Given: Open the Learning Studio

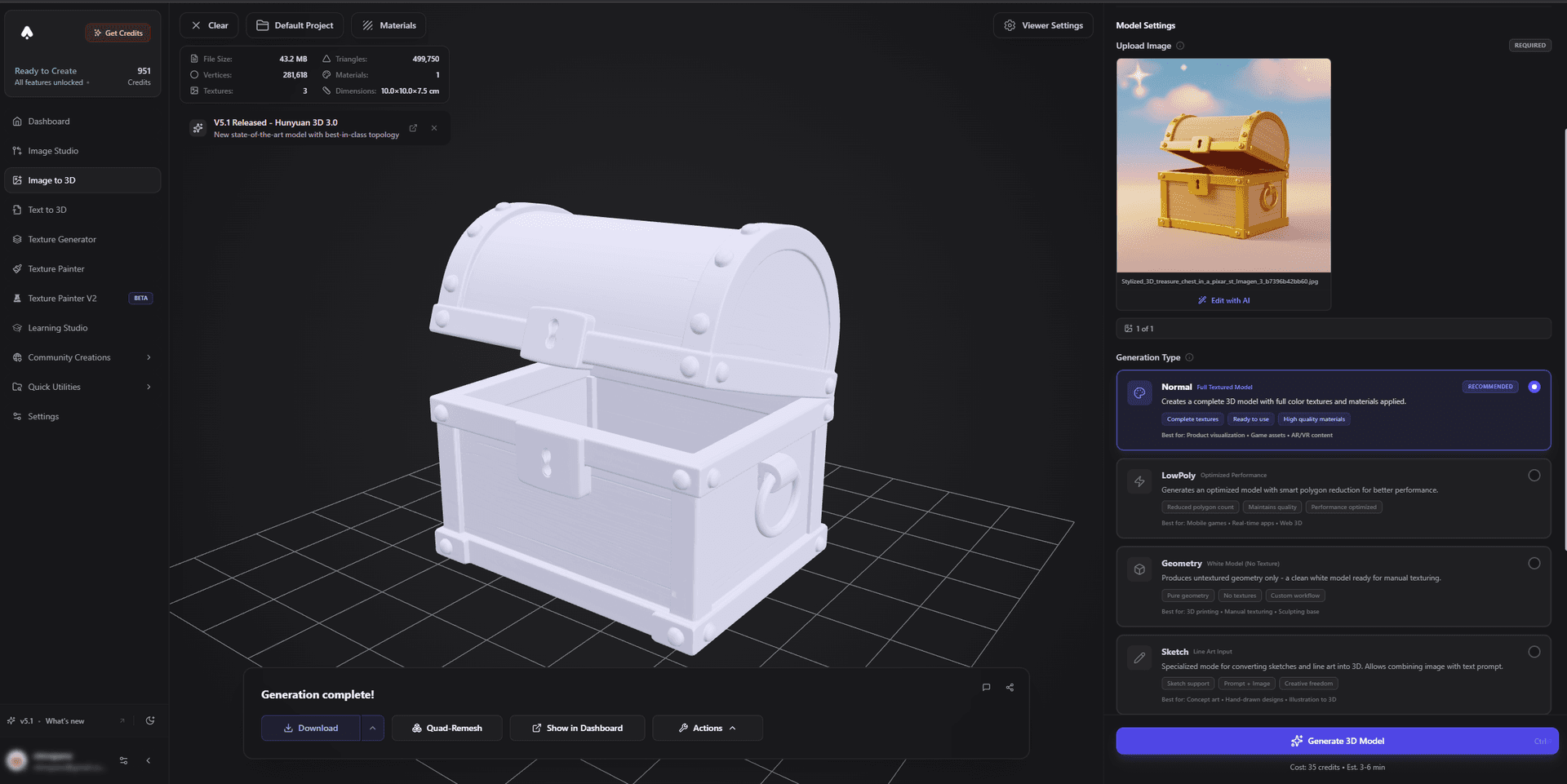Looking at the screenshot, I should 57,327.
